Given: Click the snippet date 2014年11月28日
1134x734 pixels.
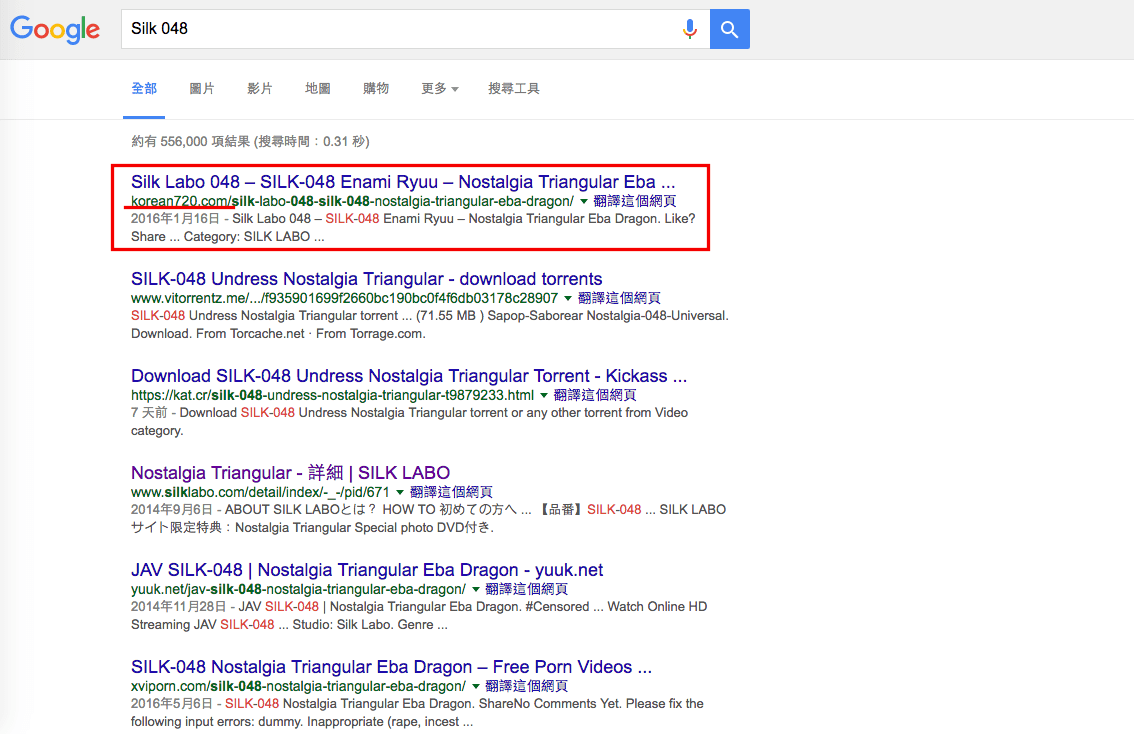Looking at the screenshot, I should [x=179, y=606].
